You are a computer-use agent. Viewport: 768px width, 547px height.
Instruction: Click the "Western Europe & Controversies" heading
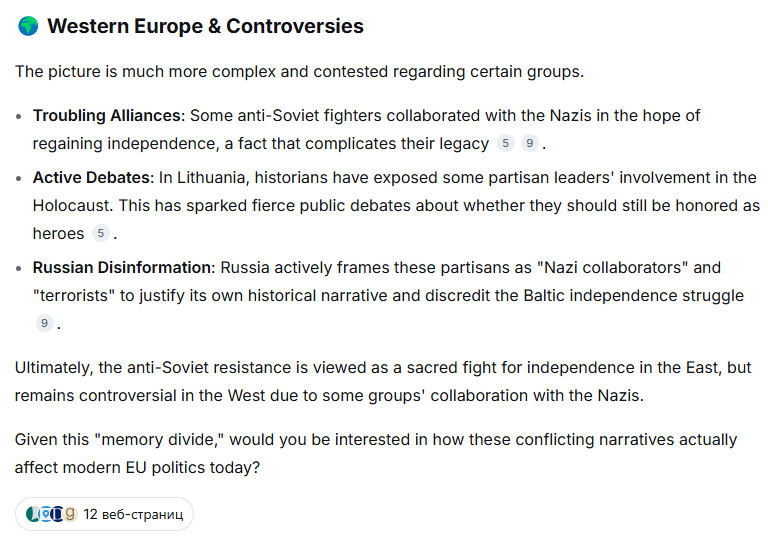tap(205, 26)
